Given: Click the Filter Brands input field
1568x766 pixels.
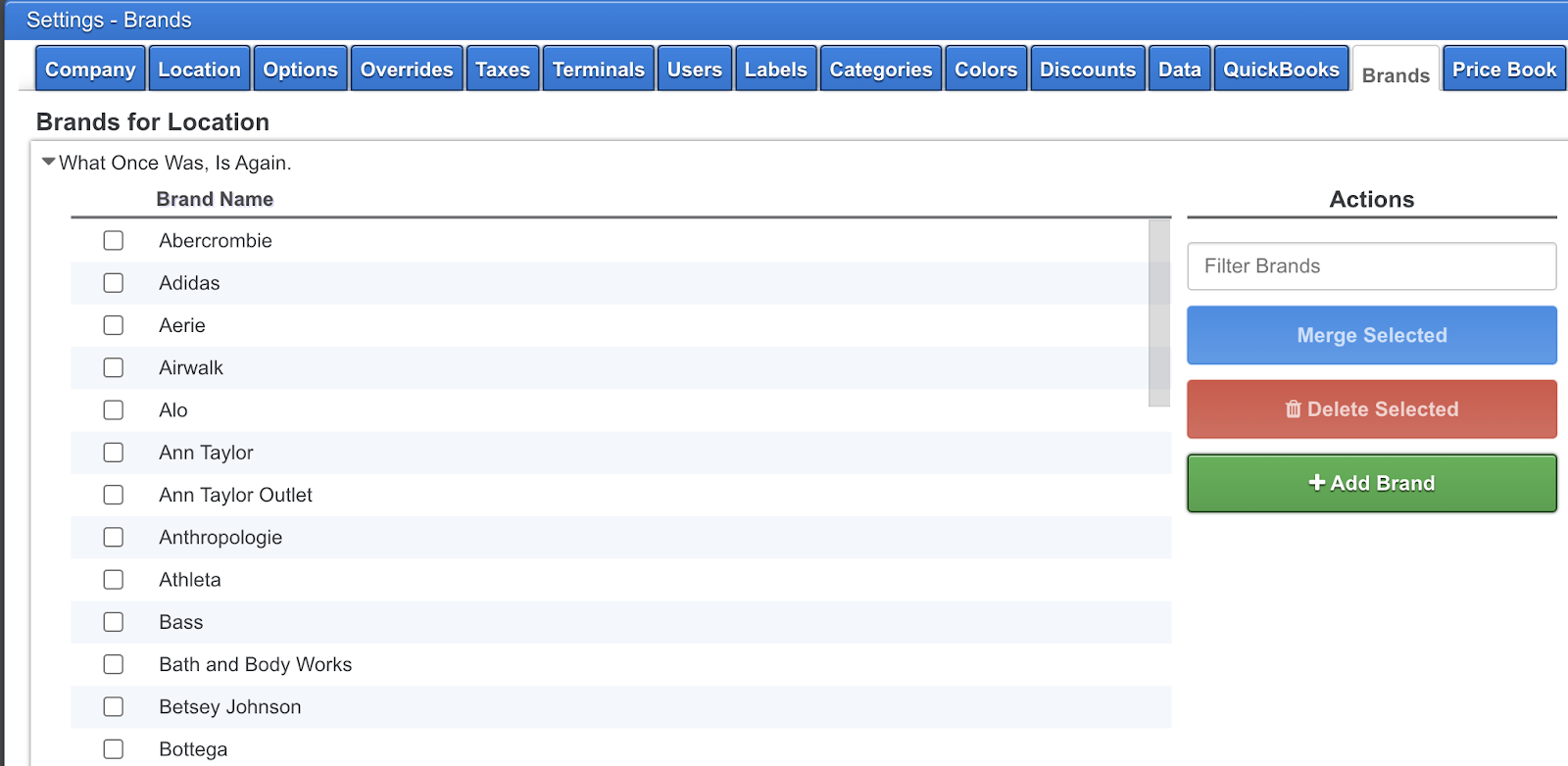Looking at the screenshot, I should pyautogui.click(x=1372, y=266).
